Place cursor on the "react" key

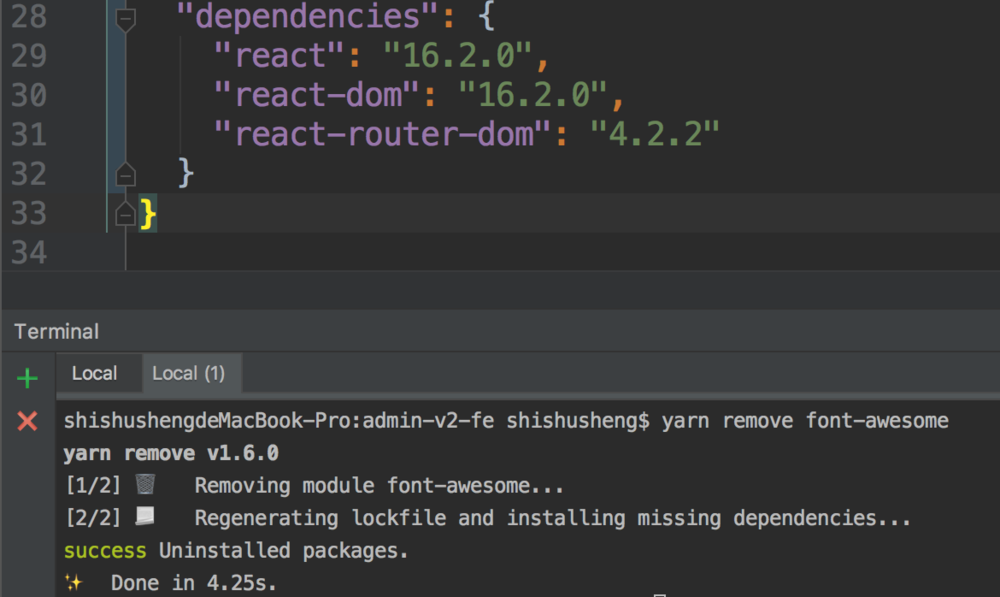tap(279, 56)
